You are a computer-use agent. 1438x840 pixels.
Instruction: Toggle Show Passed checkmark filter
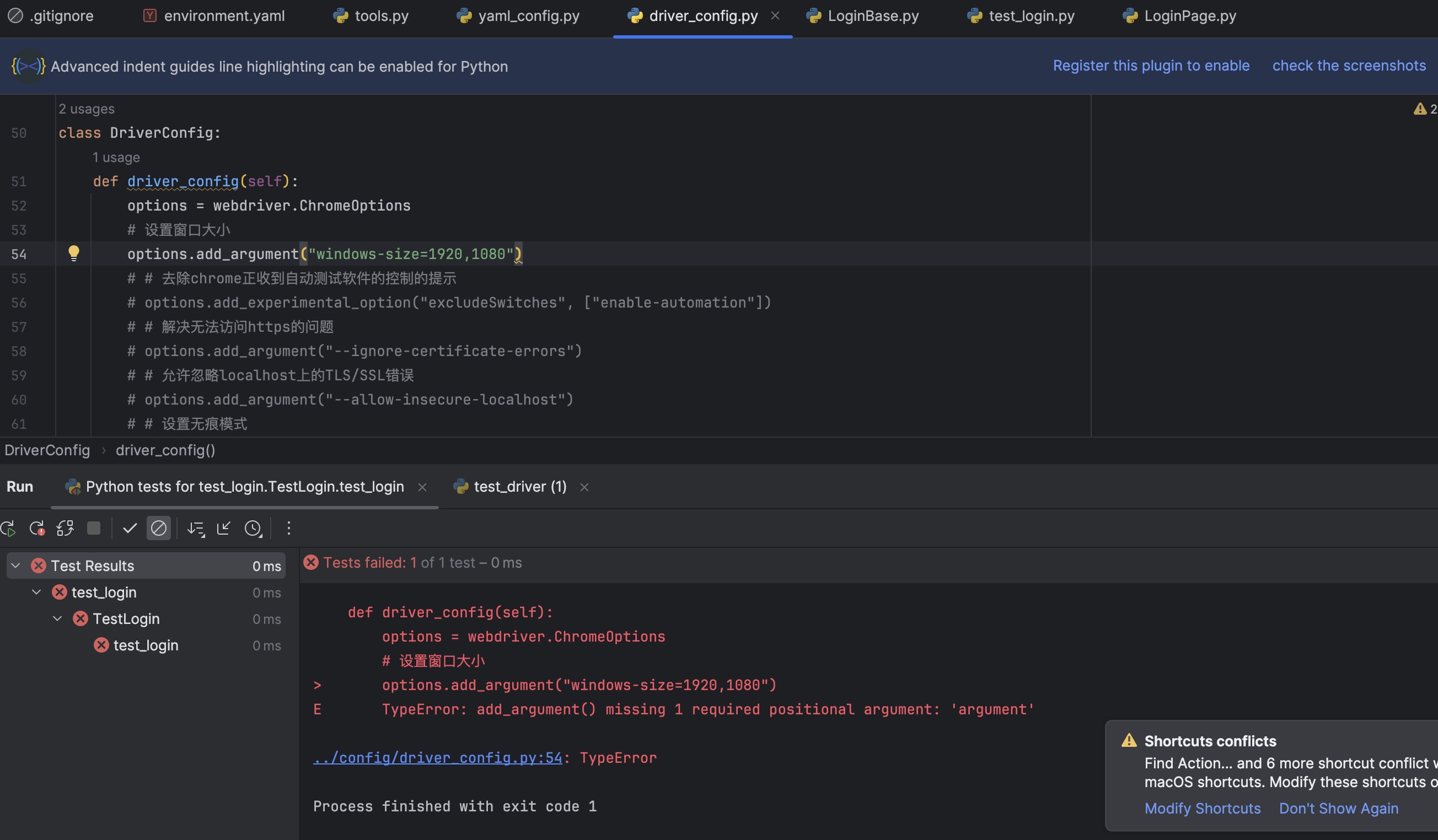(x=130, y=528)
